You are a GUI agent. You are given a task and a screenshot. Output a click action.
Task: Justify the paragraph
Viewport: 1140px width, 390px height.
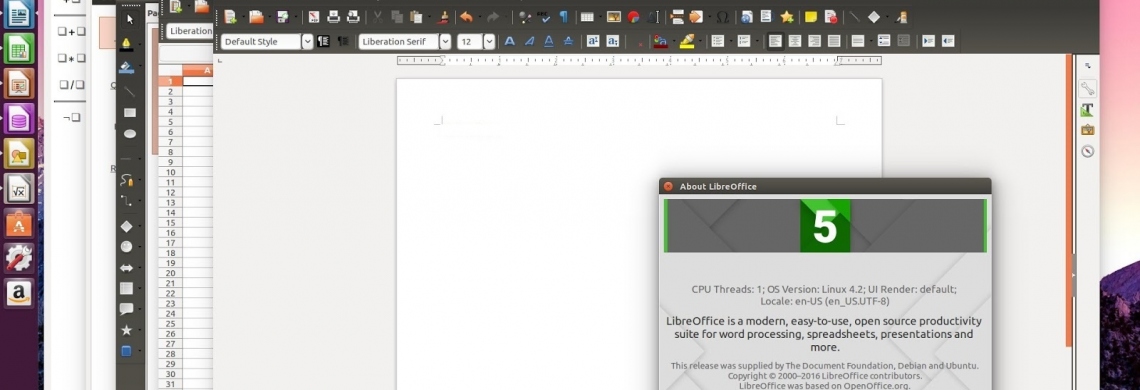[834, 41]
